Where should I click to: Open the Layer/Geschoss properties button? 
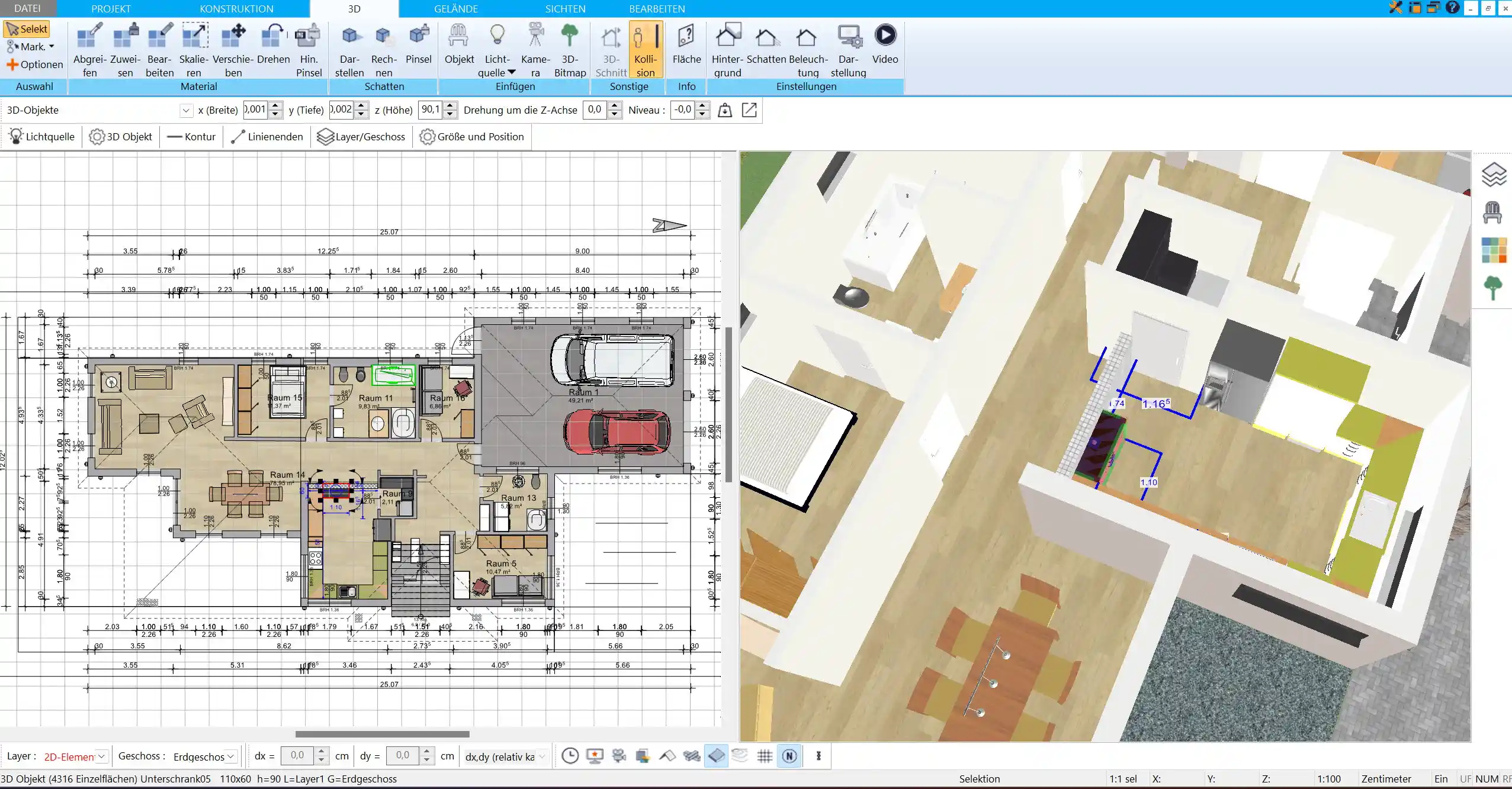coord(361,137)
